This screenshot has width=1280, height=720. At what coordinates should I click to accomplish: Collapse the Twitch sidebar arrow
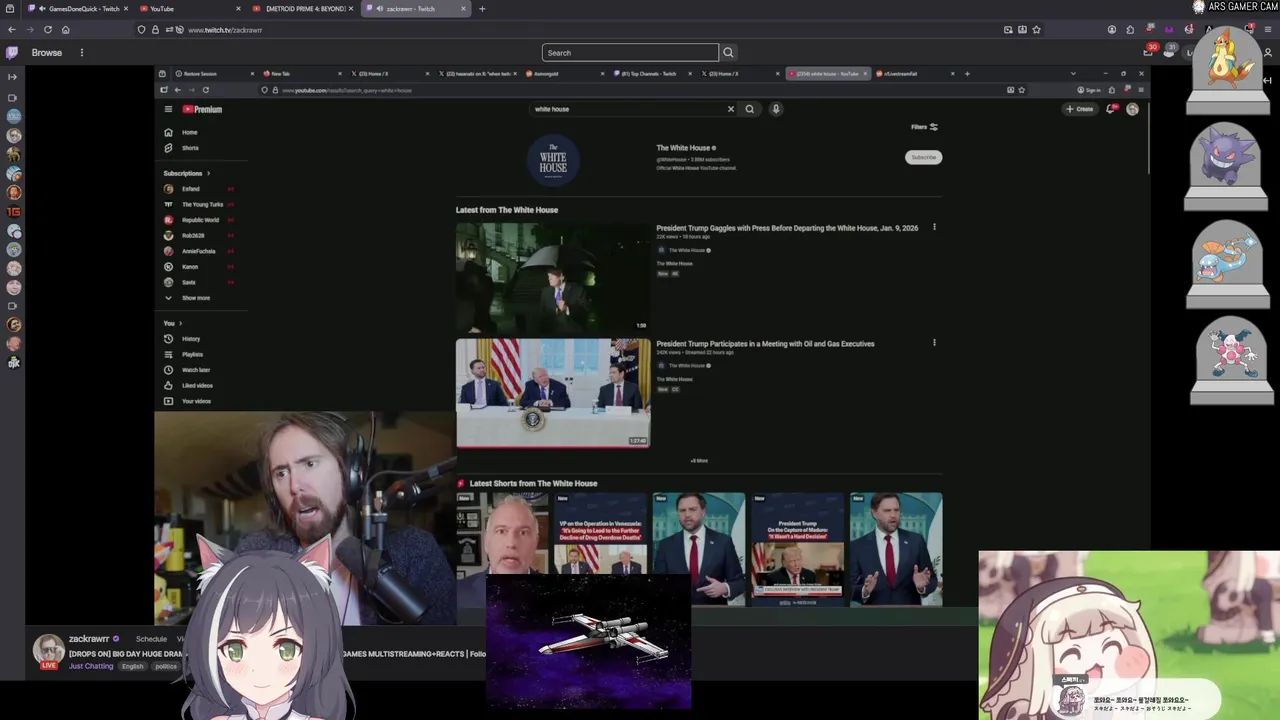(13, 77)
